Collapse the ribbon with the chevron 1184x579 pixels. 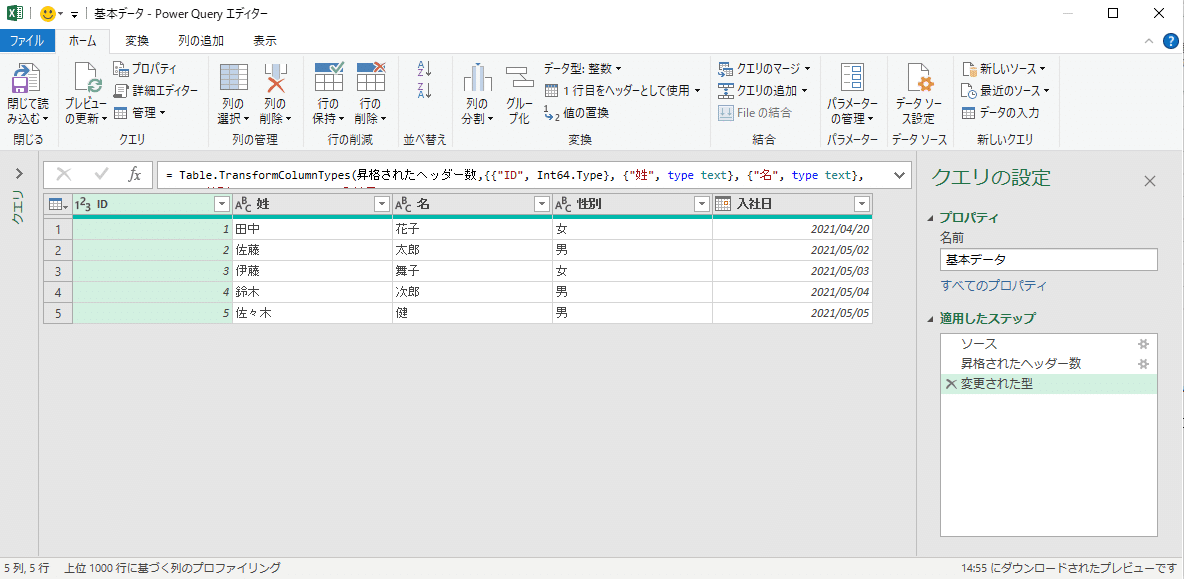[1149, 41]
